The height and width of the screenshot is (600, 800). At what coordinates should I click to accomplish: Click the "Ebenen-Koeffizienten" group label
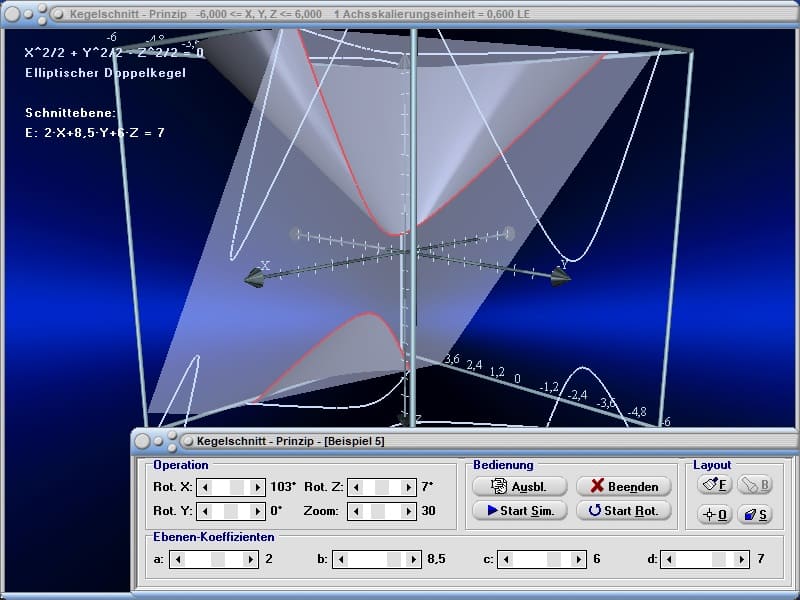pyautogui.click(x=214, y=537)
